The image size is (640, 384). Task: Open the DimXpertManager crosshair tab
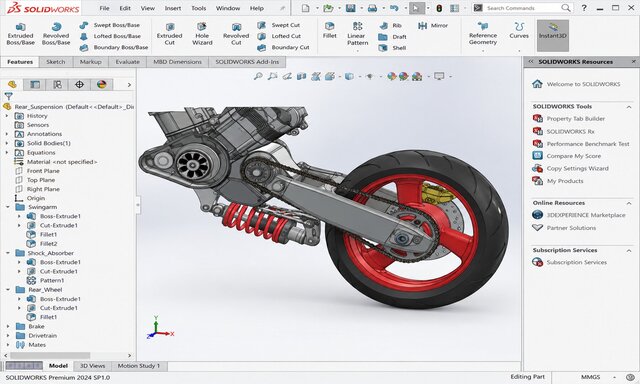[x=79, y=84]
